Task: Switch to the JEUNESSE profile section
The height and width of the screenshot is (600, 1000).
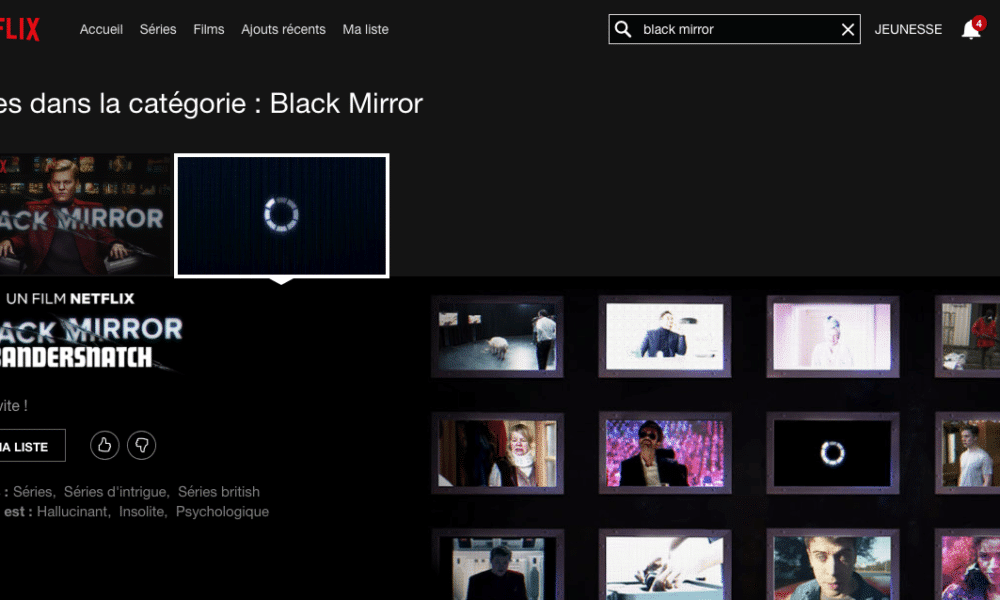Action: tap(908, 30)
